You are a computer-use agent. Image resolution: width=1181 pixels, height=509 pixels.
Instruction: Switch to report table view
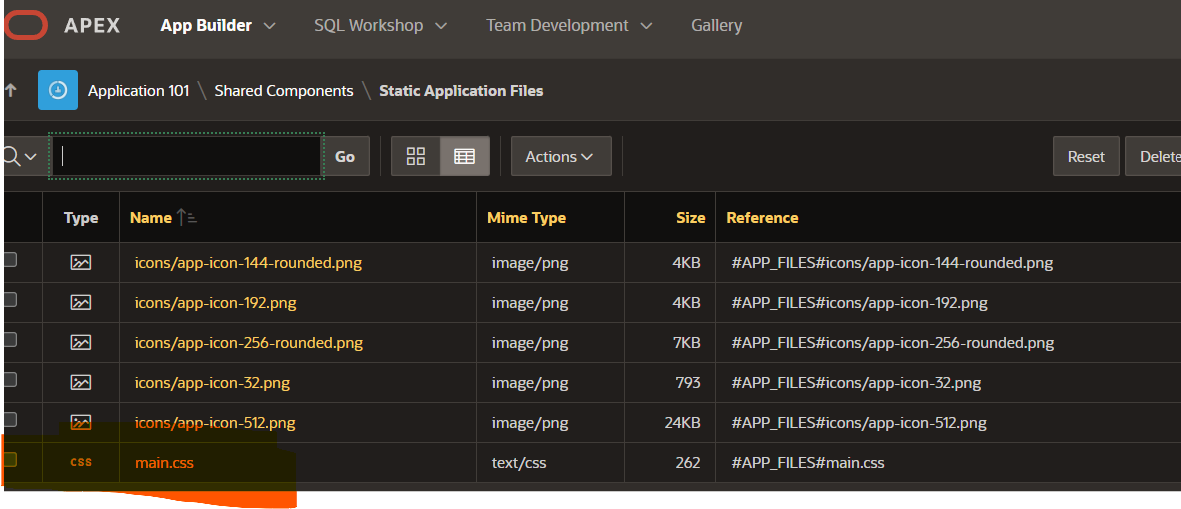click(x=464, y=156)
